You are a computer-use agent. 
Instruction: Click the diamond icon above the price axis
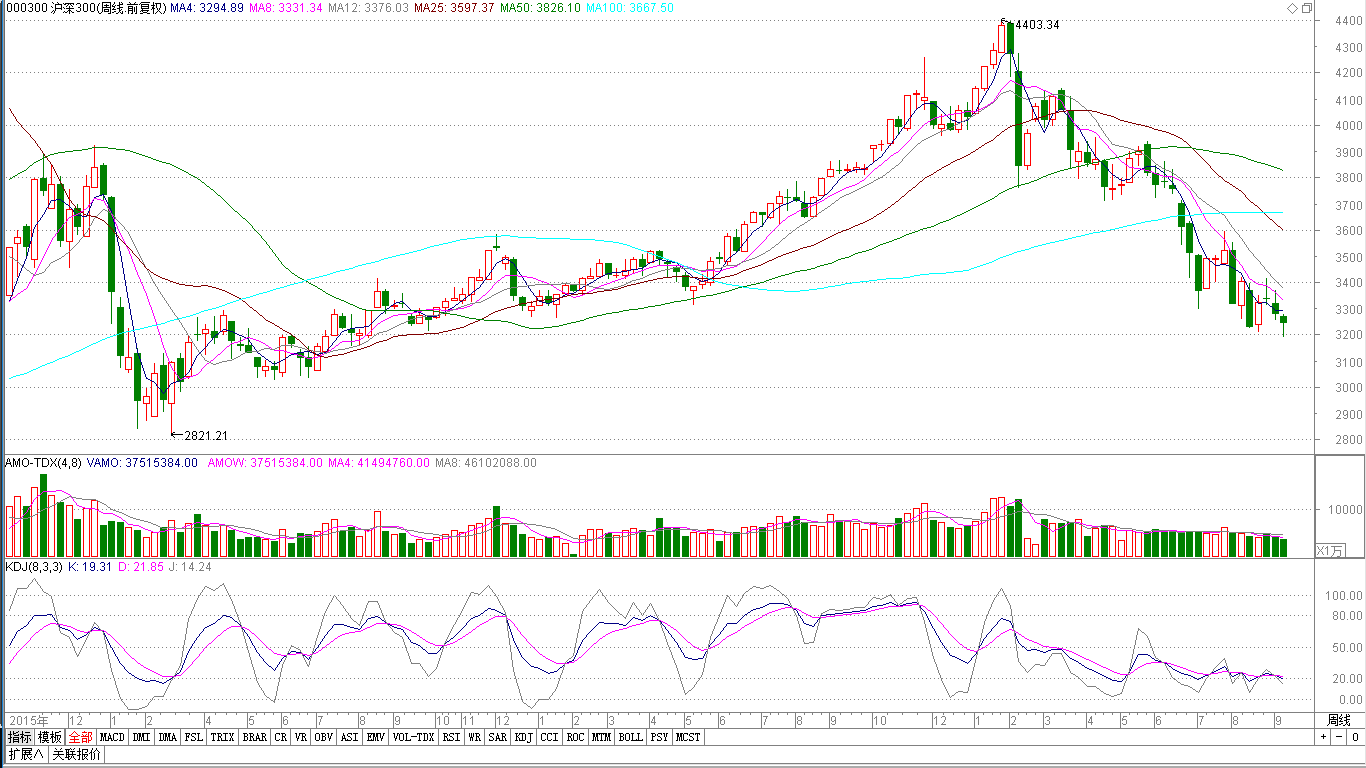tap(1293, 7)
